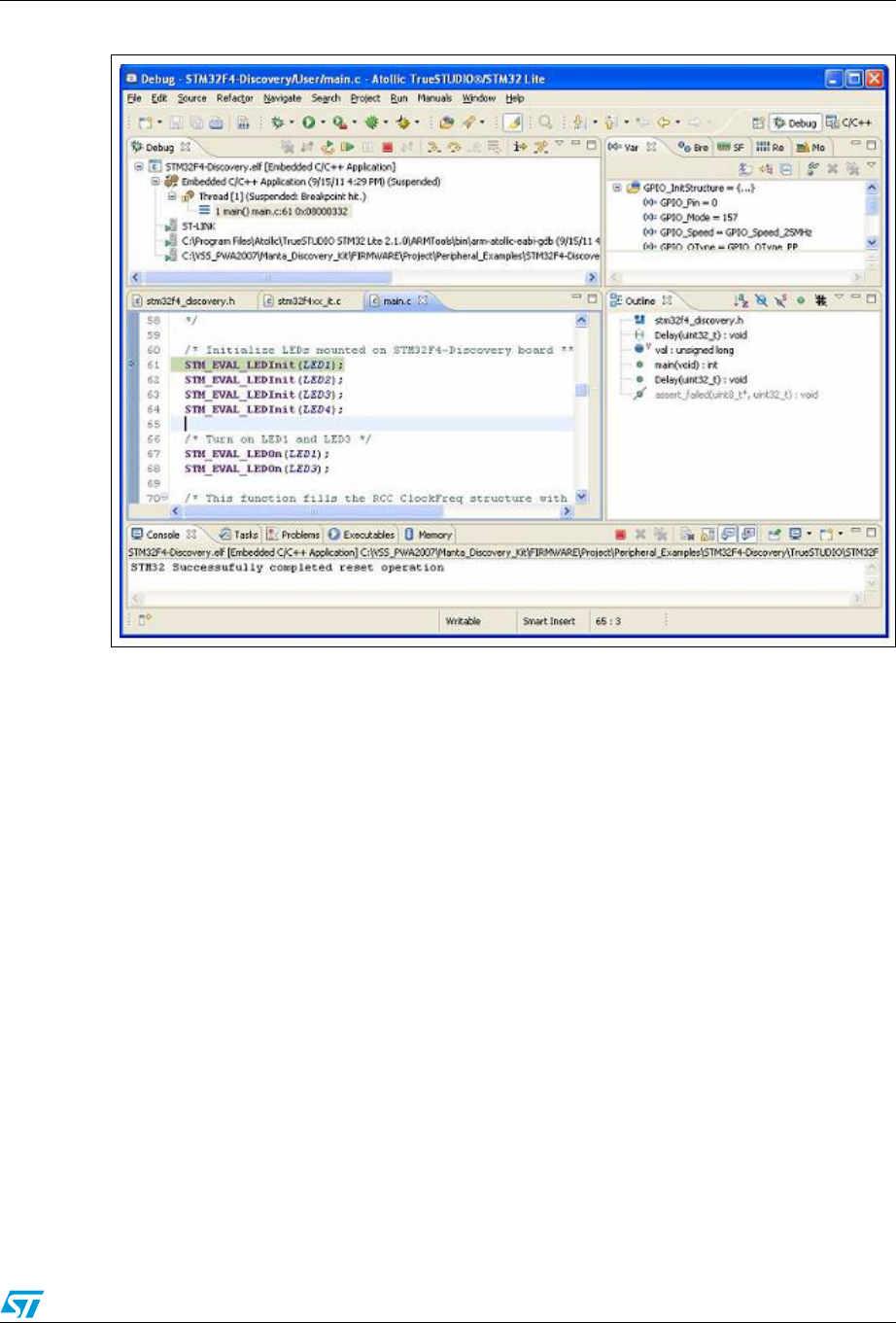Switch to the Problems tab
Image resolution: width=896 pixels, height=1323 pixels.
[293, 535]
